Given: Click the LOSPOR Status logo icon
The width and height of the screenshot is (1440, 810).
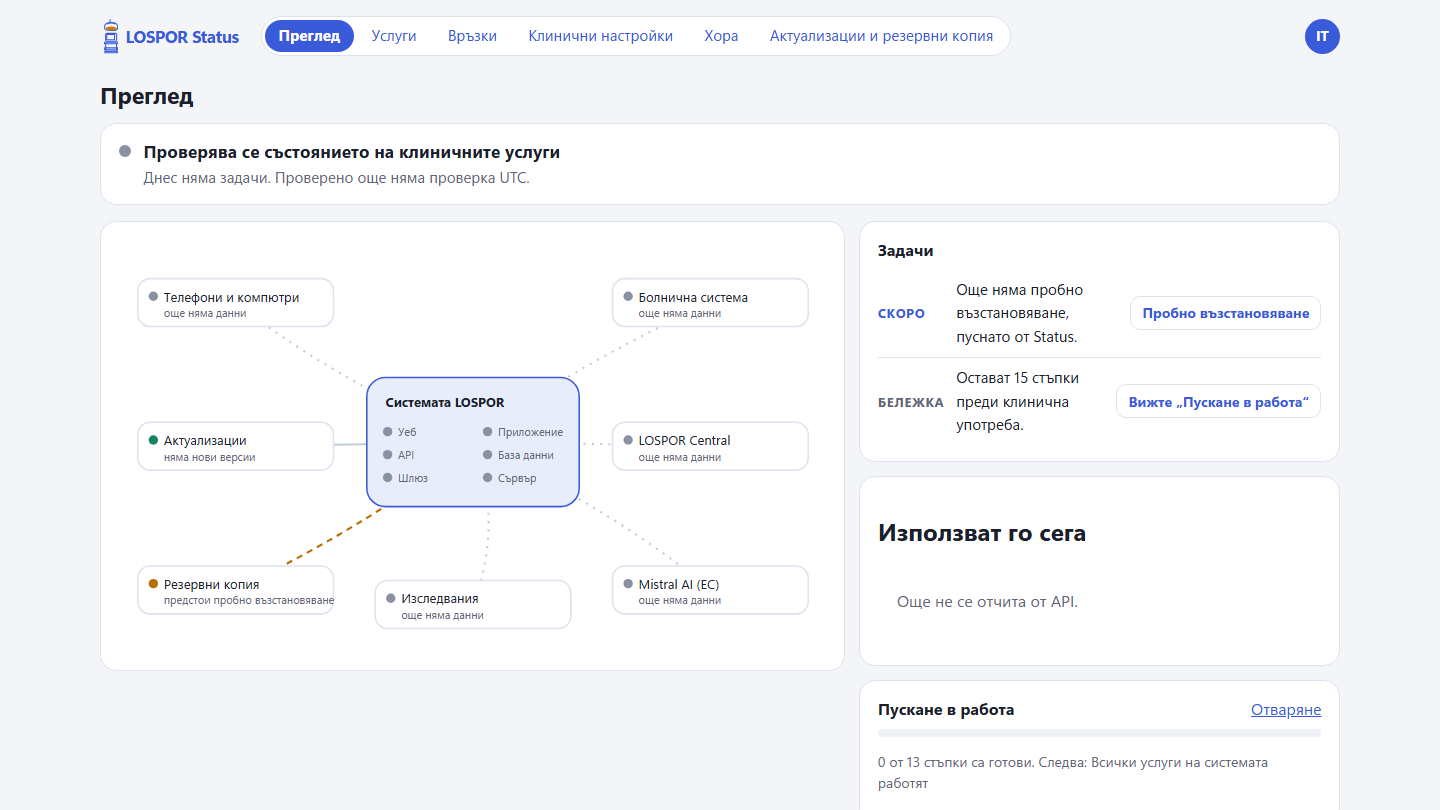Looking at the screenshot, I should point(110,37).
